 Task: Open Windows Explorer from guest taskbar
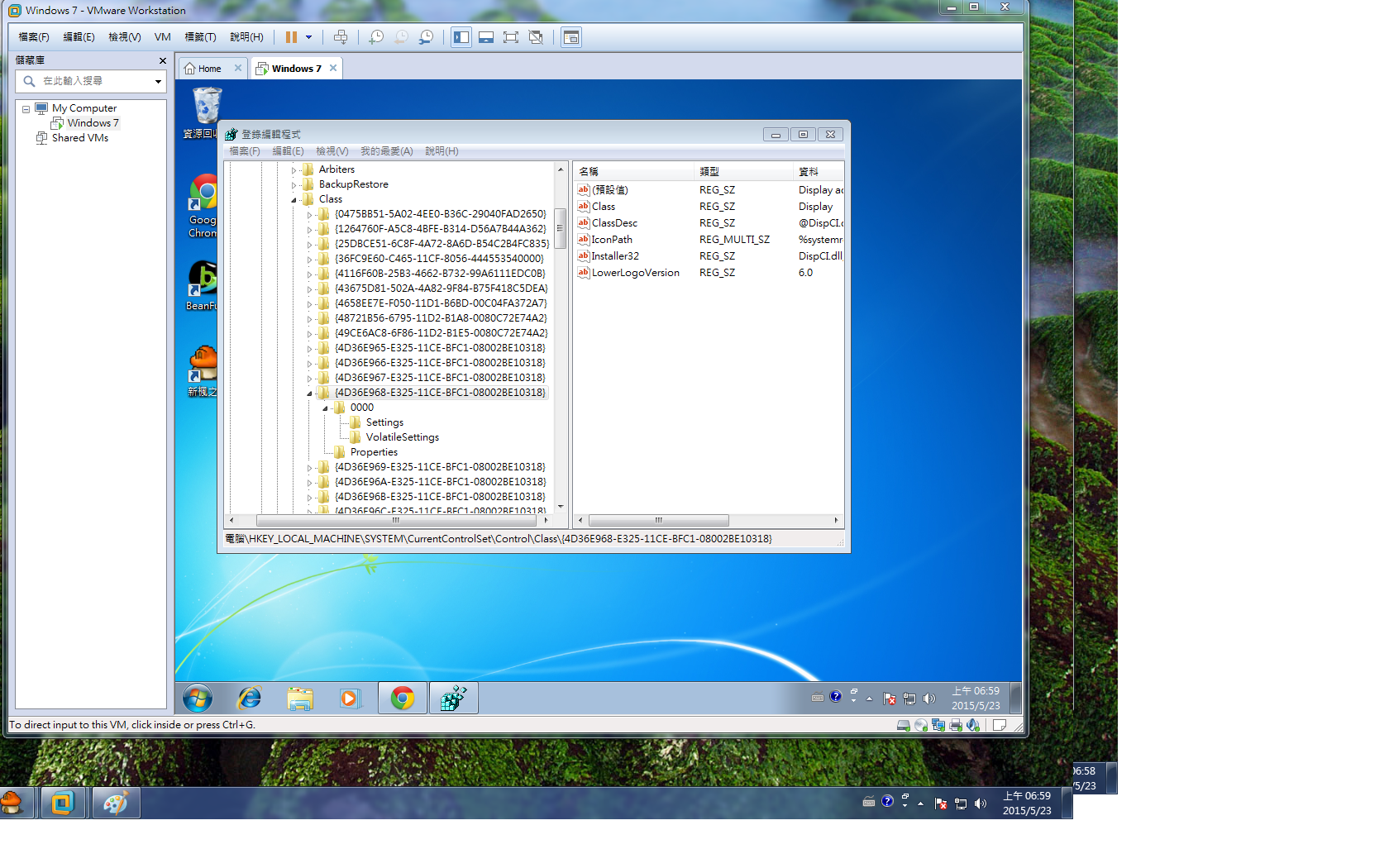click(x=300, y=699)
